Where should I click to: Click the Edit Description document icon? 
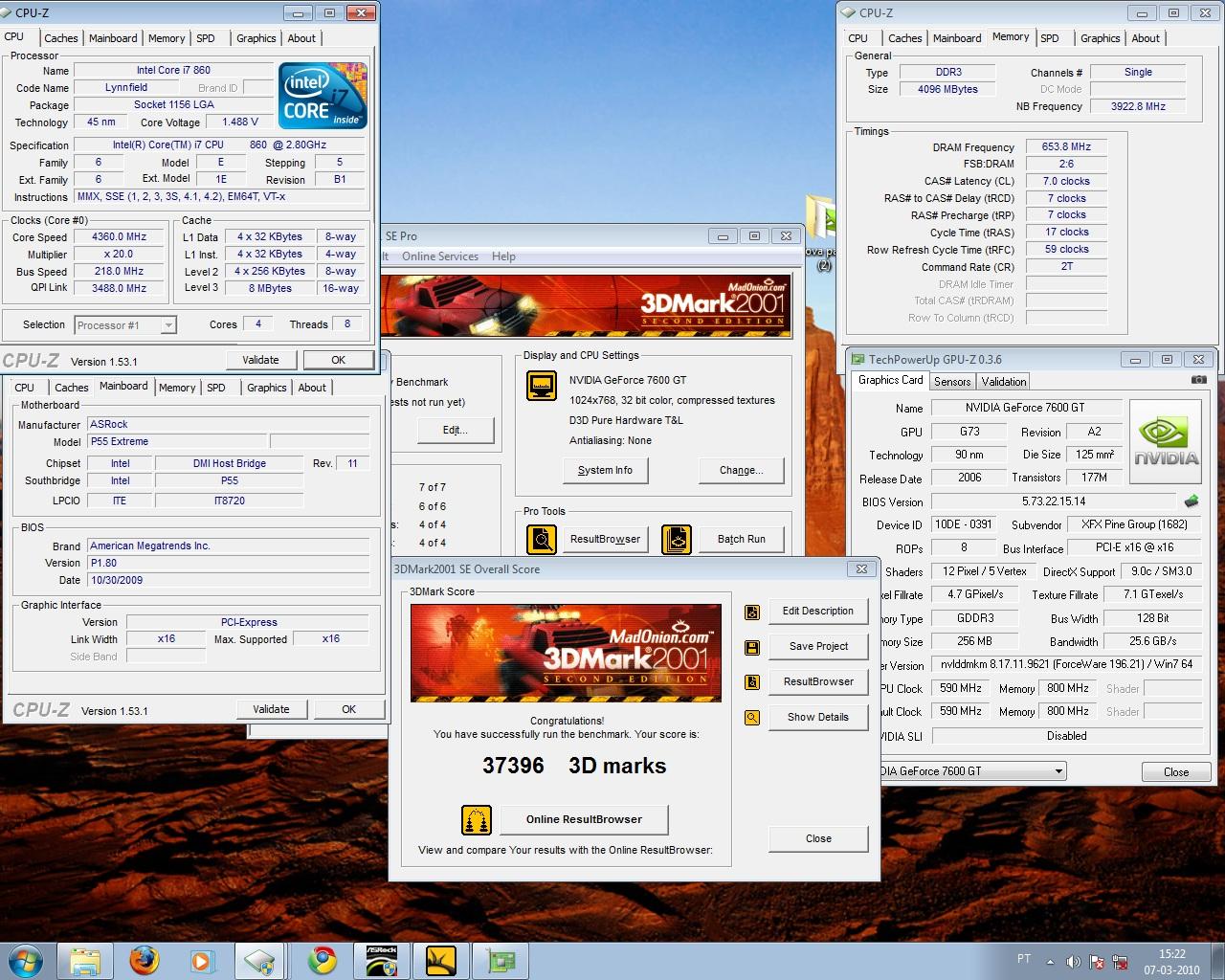pyautogui.click(x=752, y=612)
